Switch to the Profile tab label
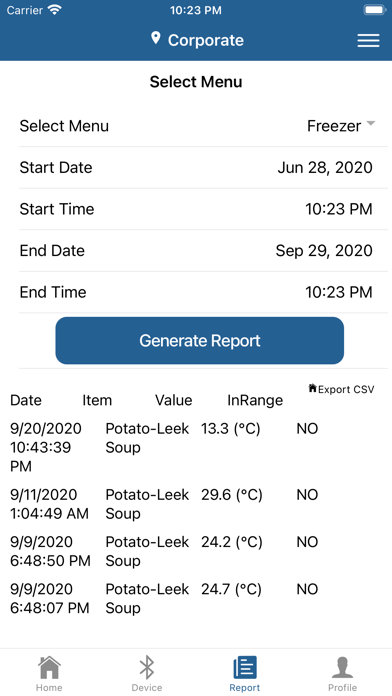Viewport: 392px width, 696px height. pyautogui.click(x=342, y=688)
